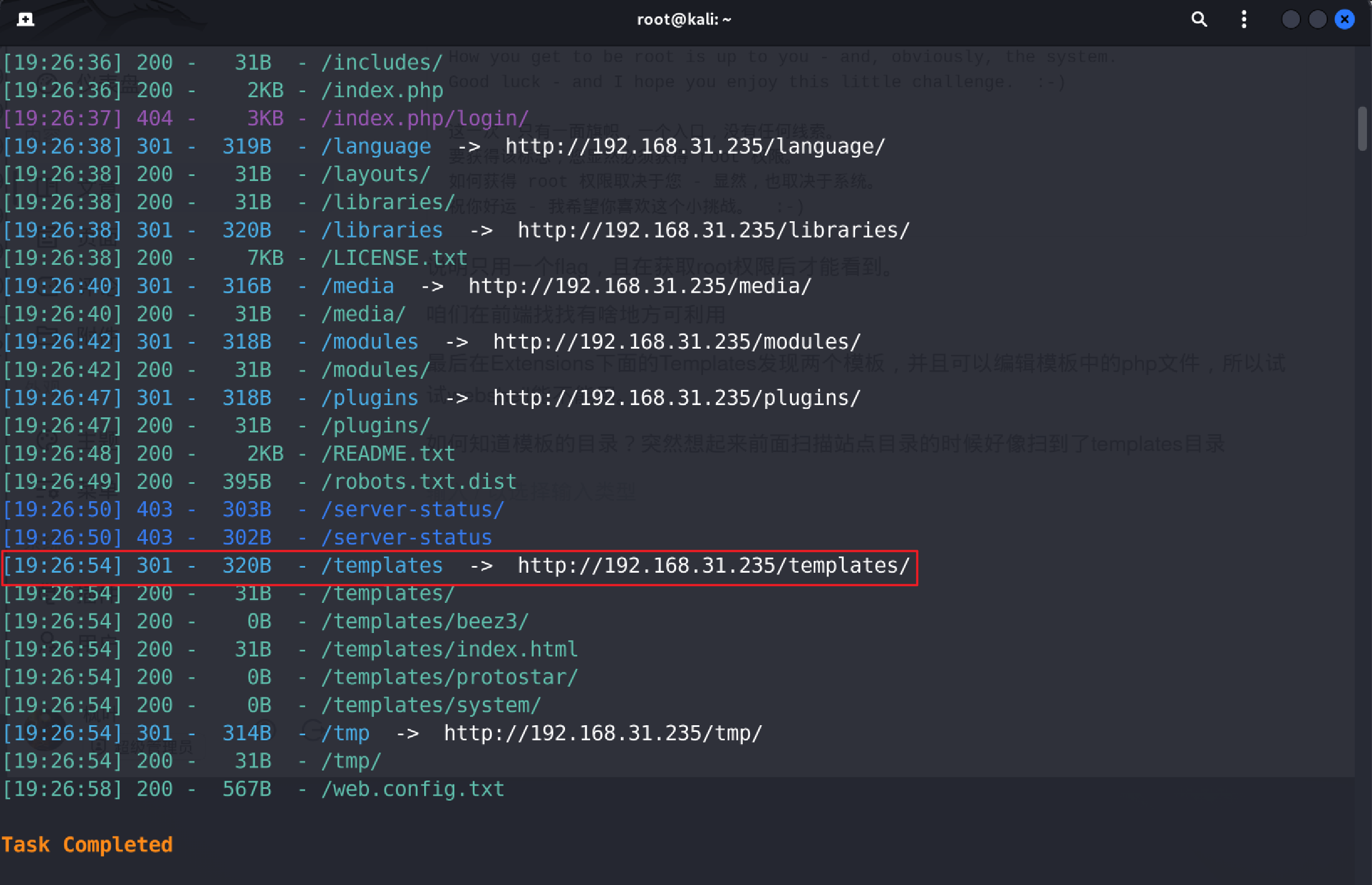Click the /templates path on 301 line
The height and width of the screenshot is (885, 1372).
382,565
